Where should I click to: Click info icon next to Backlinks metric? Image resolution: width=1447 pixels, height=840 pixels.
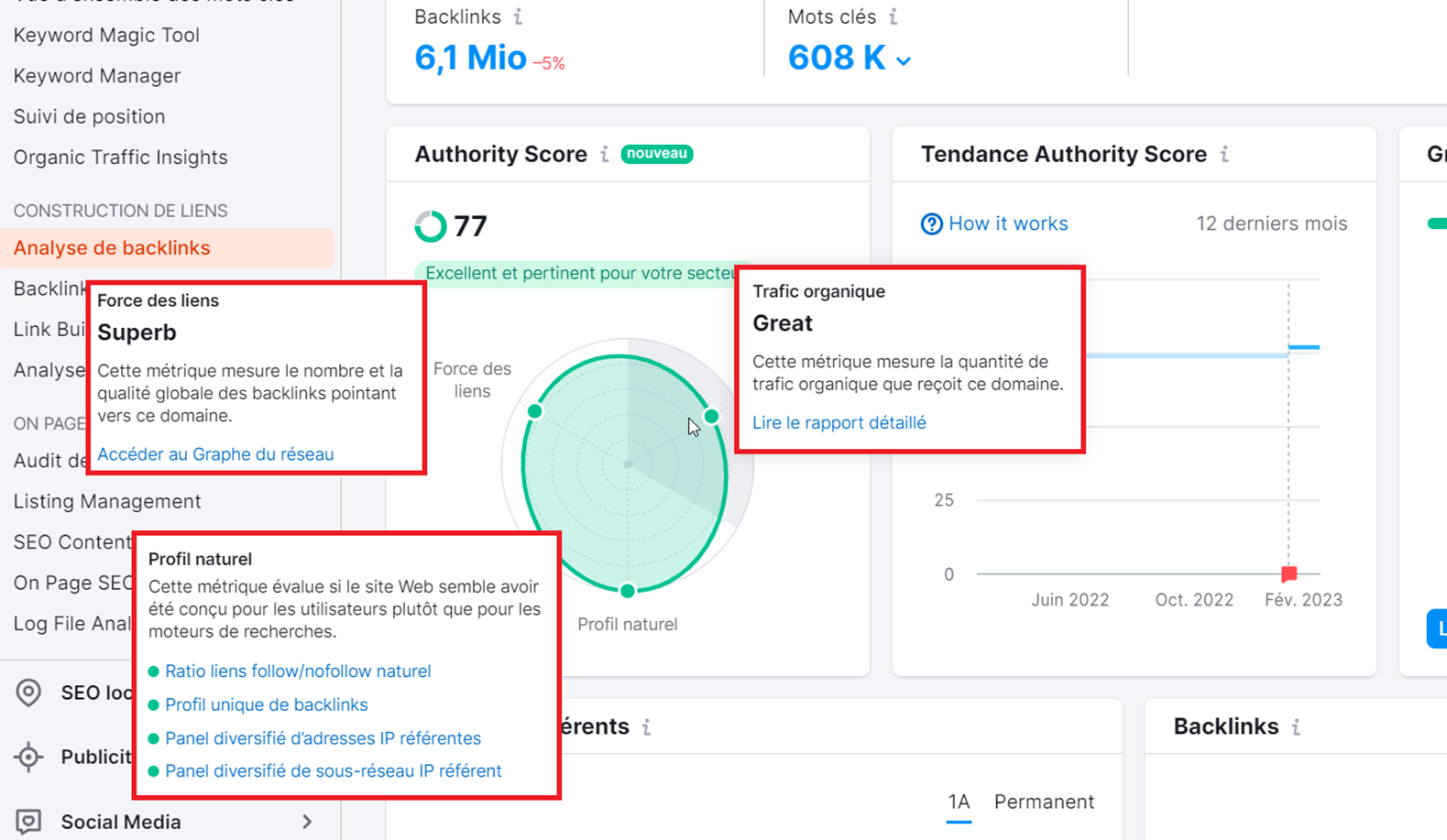click(519, 16)
